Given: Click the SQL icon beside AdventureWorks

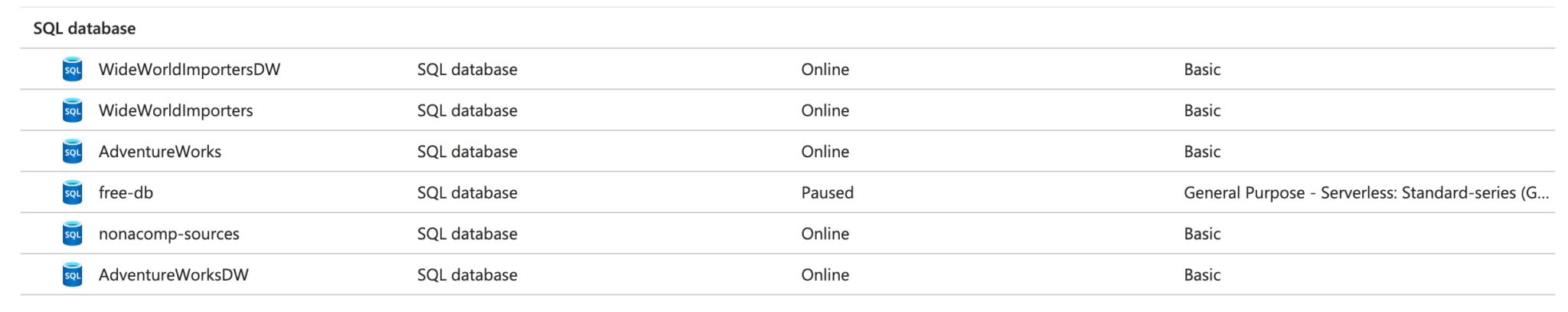Looking at the screenshot, I should [72, 152].
